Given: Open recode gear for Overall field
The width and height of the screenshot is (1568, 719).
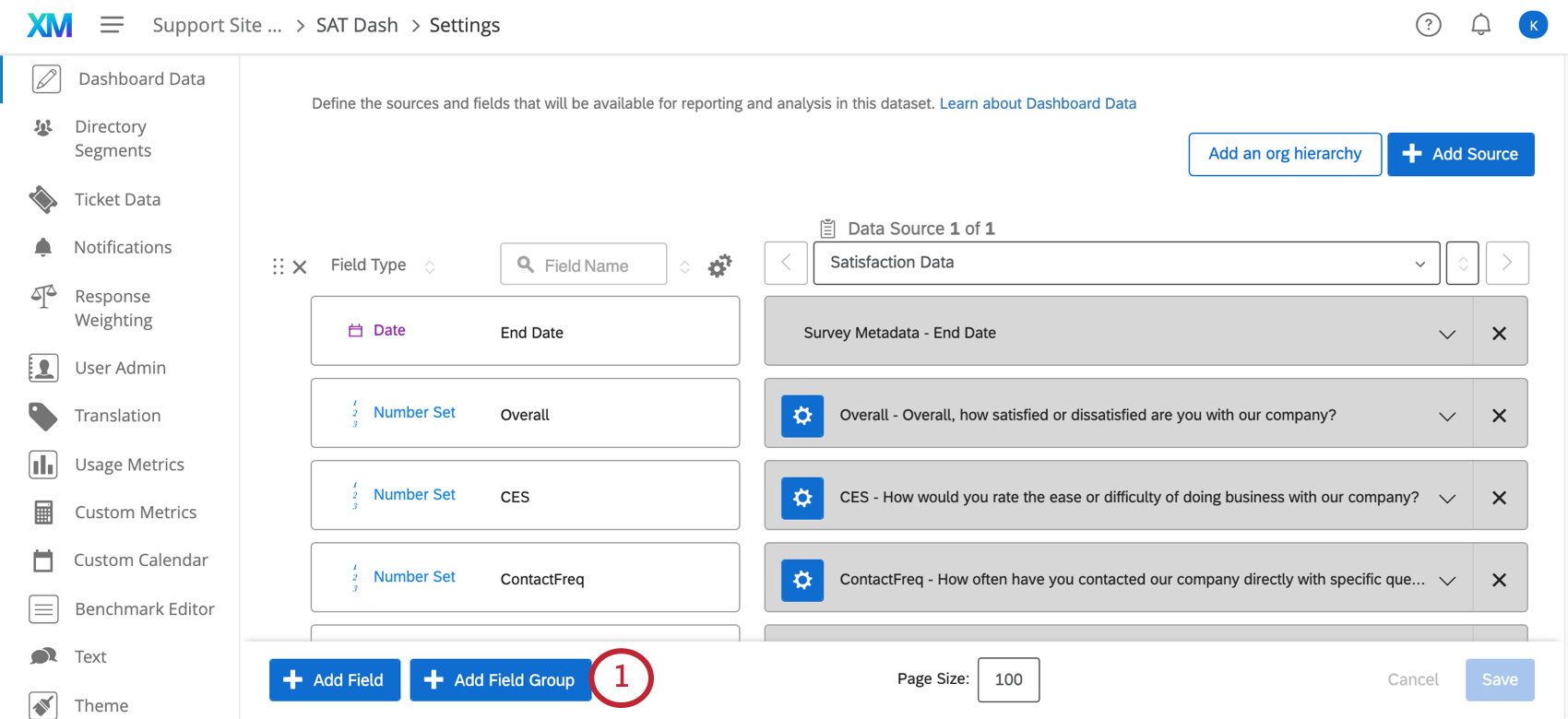Looking at the screenshot, I should (802, 416).
